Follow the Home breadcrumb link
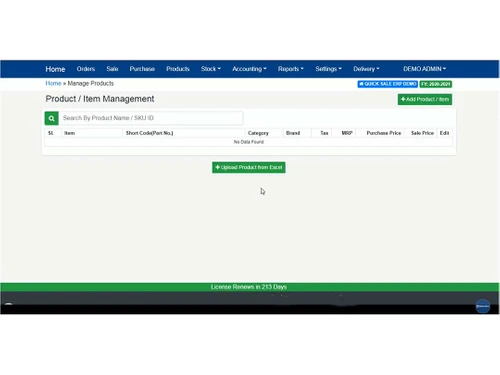This screenshot has height=375, width=500. pos(53,83)
